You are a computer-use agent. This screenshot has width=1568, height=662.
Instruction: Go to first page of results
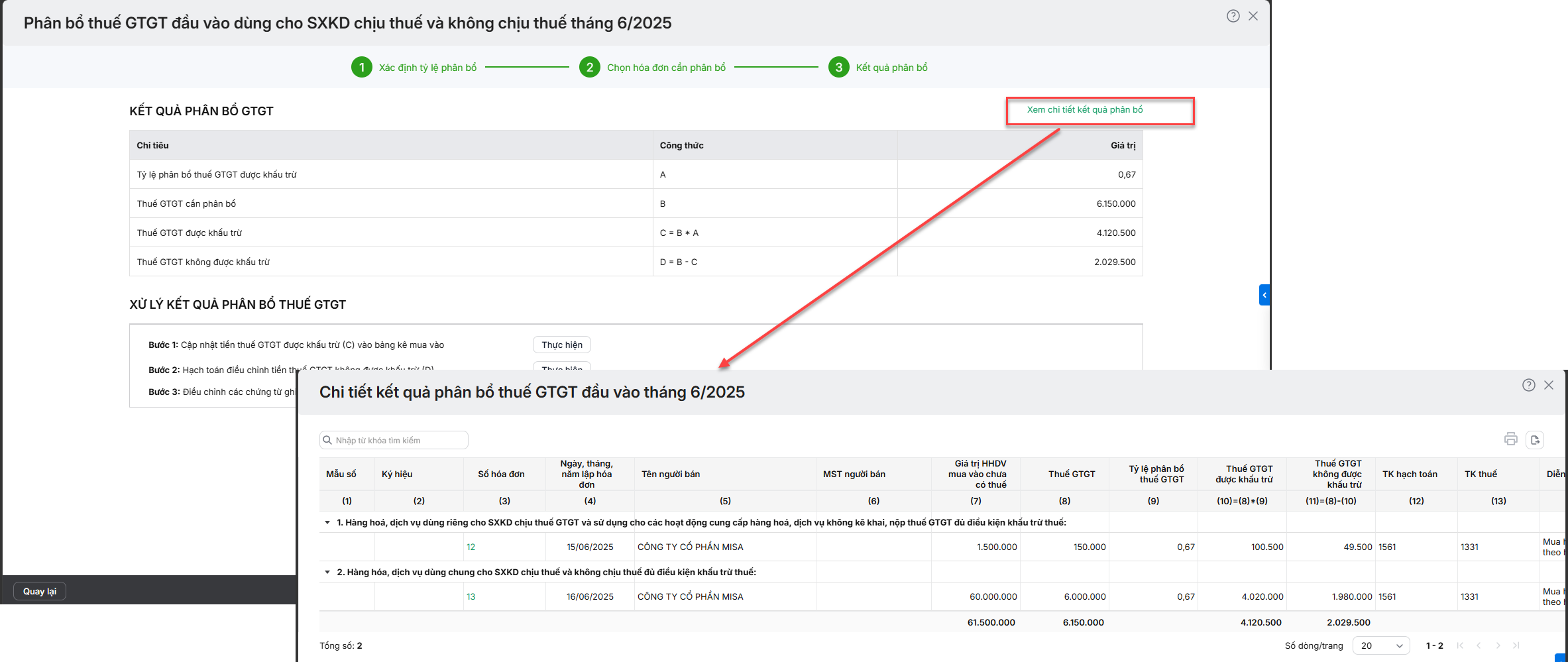click(1460, 645)
